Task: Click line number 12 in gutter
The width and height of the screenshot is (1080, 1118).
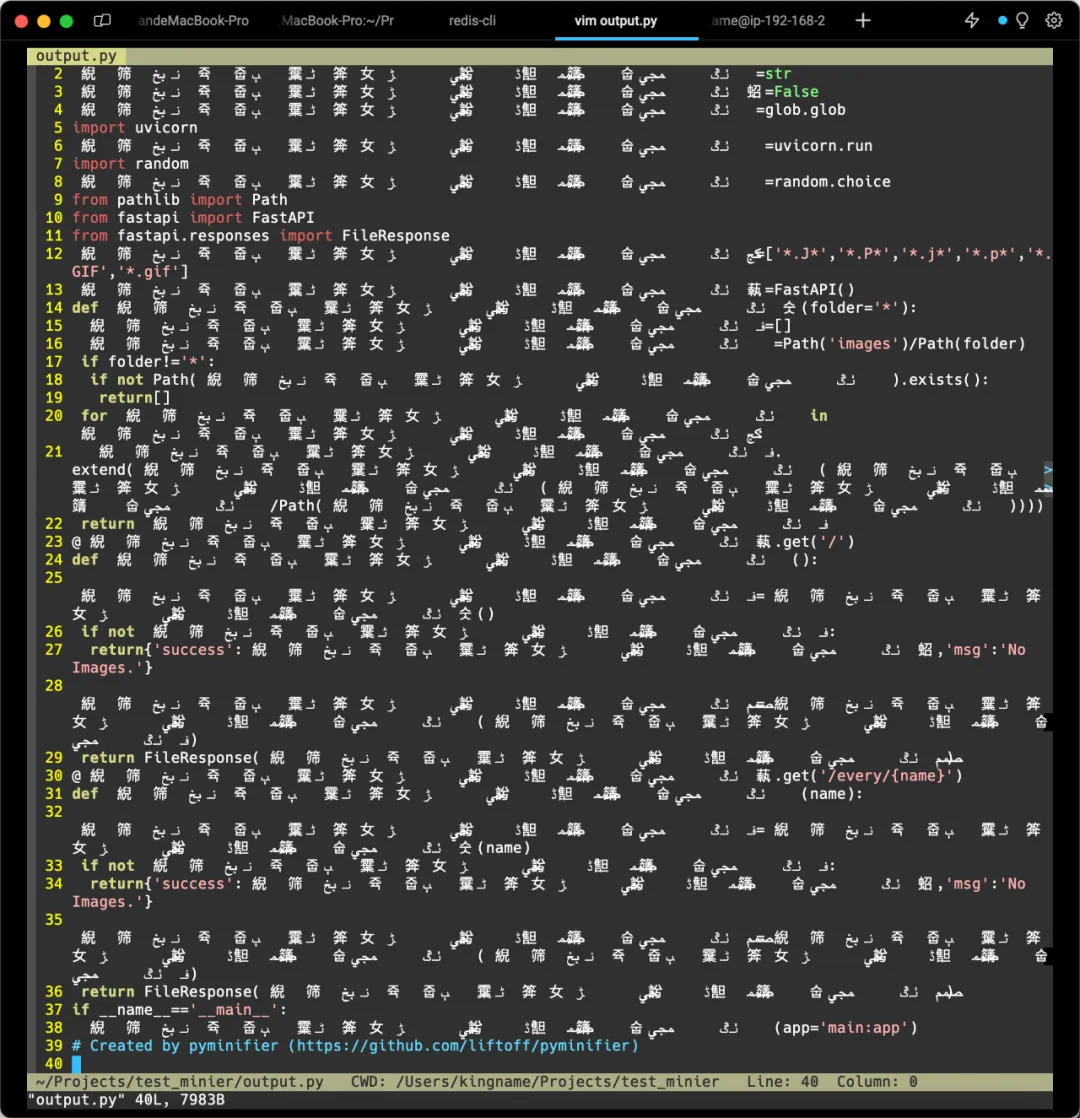Action: click(x=53, y=254)
